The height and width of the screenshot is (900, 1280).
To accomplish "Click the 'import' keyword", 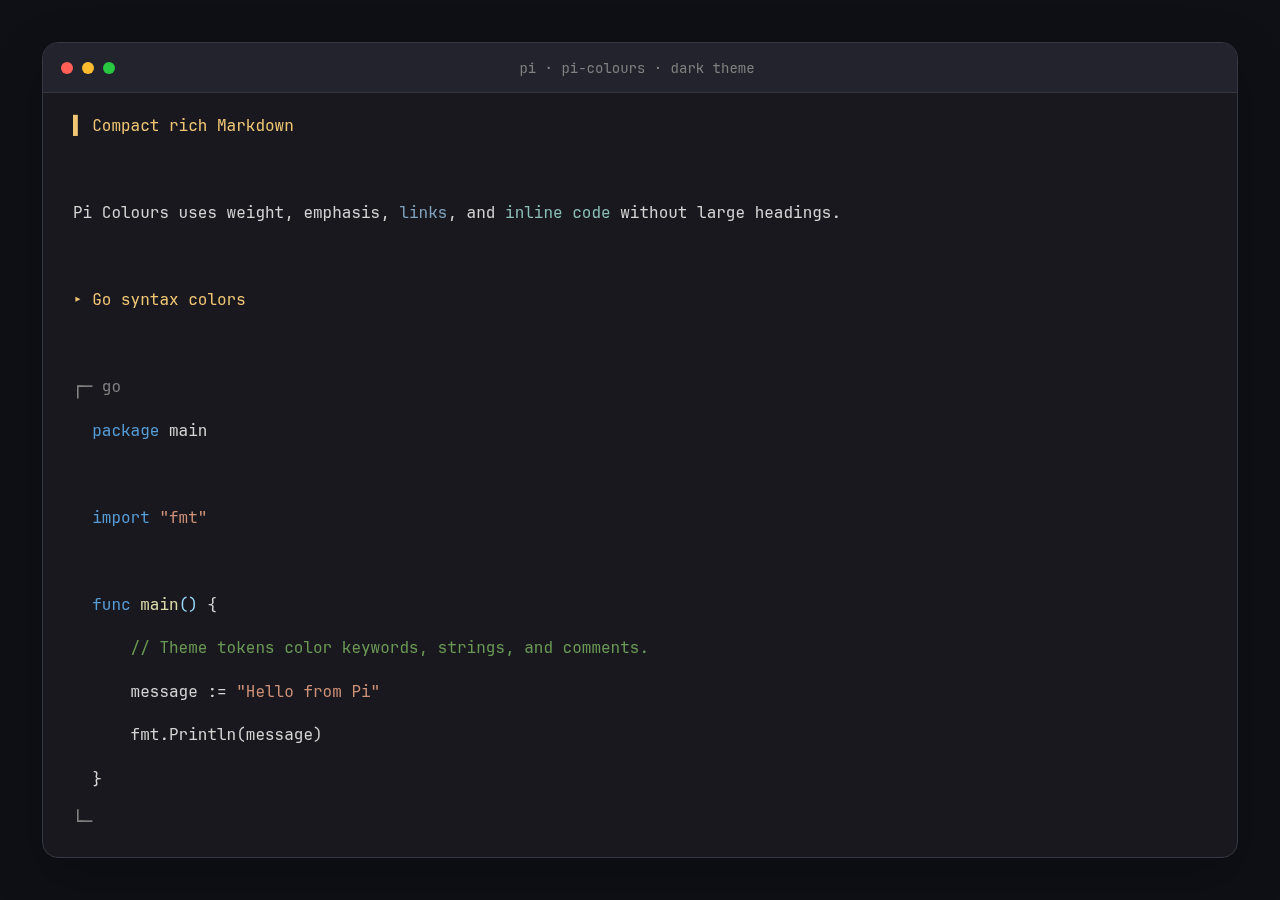I will pyautogui.click(x=121, y=518).
